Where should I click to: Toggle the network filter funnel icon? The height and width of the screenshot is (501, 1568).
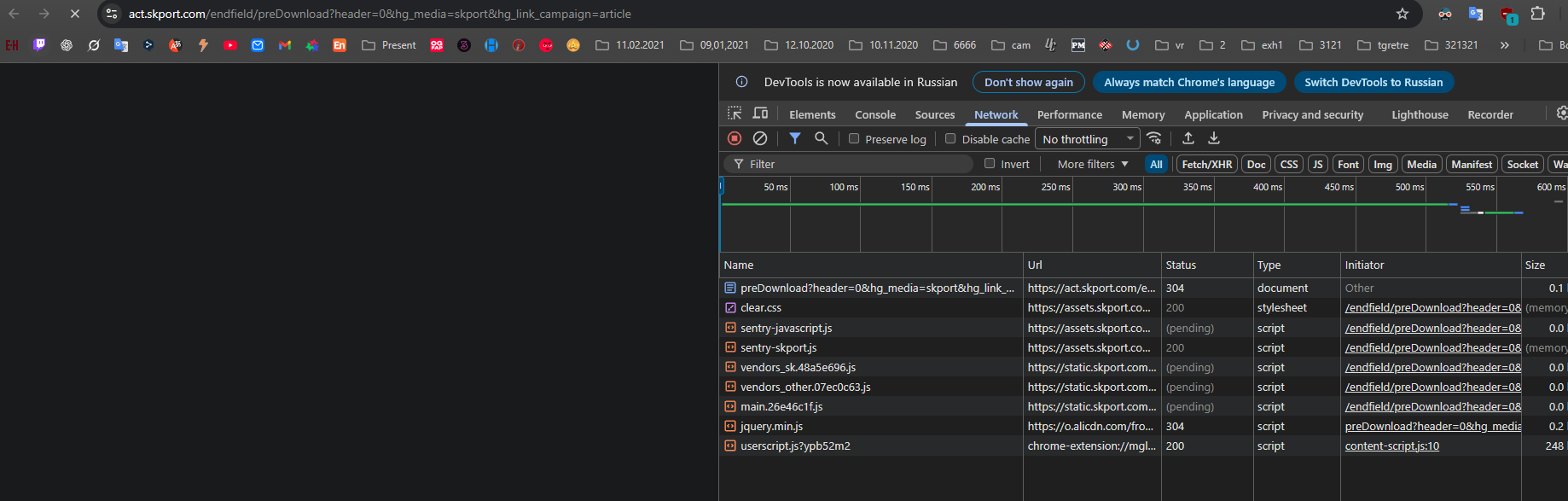coord(795,138)
